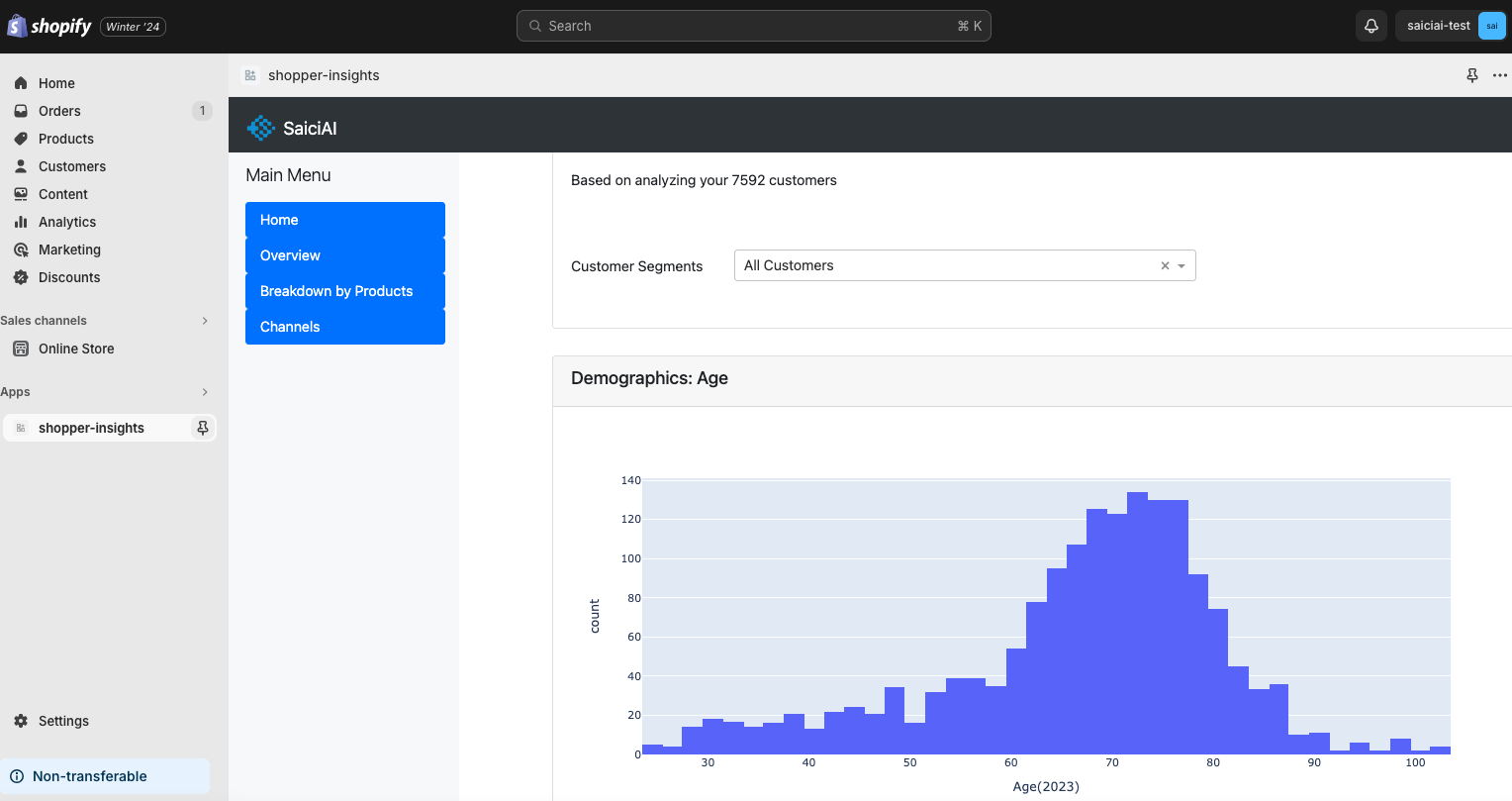Image resolution: width=1512 pixels, height=801 pixels.
Task: Click the Main Menu heading
Action: pyautogui.click(x=288, y=175)
